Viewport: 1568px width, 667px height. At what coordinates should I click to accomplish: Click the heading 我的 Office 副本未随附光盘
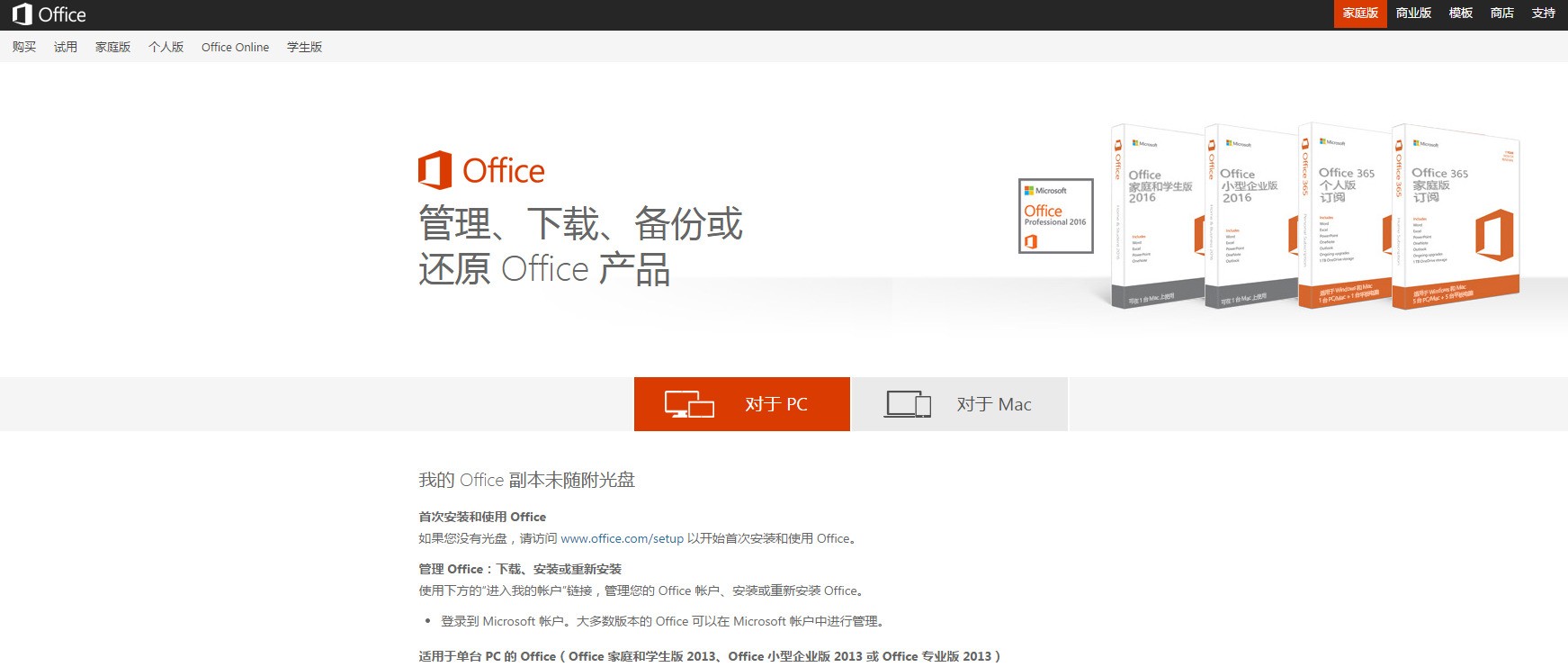(527, 480)
